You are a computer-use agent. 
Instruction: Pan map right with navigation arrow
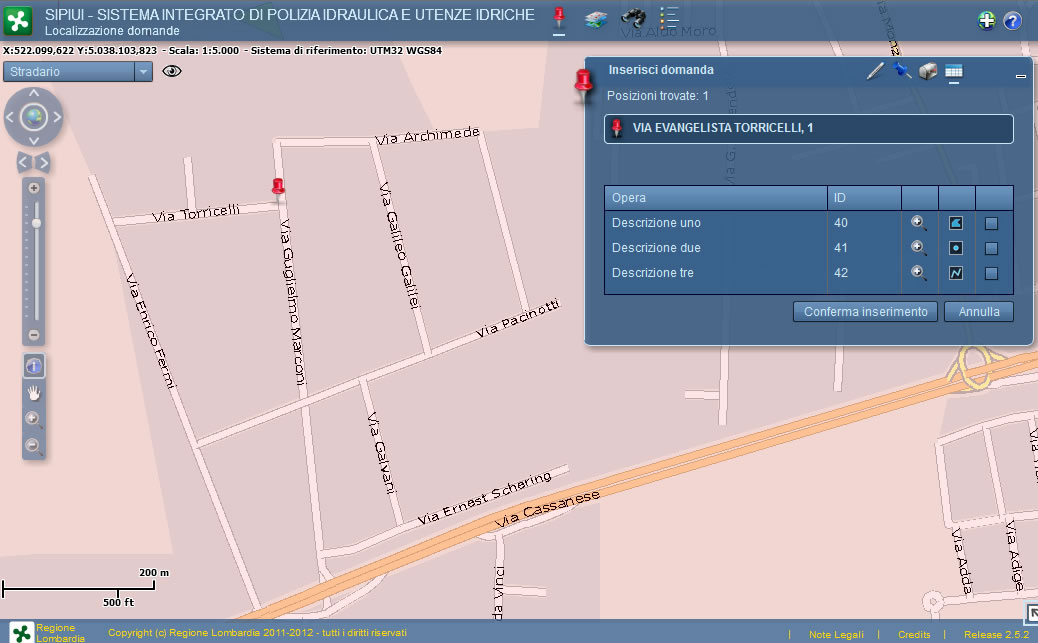[58, 117]
